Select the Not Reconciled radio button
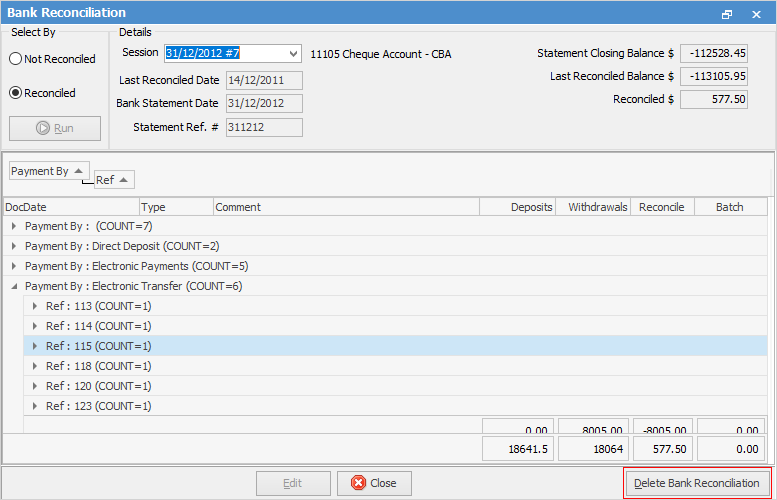The height and width of the screenshot is (500, 777). click(x=16, y=59)
